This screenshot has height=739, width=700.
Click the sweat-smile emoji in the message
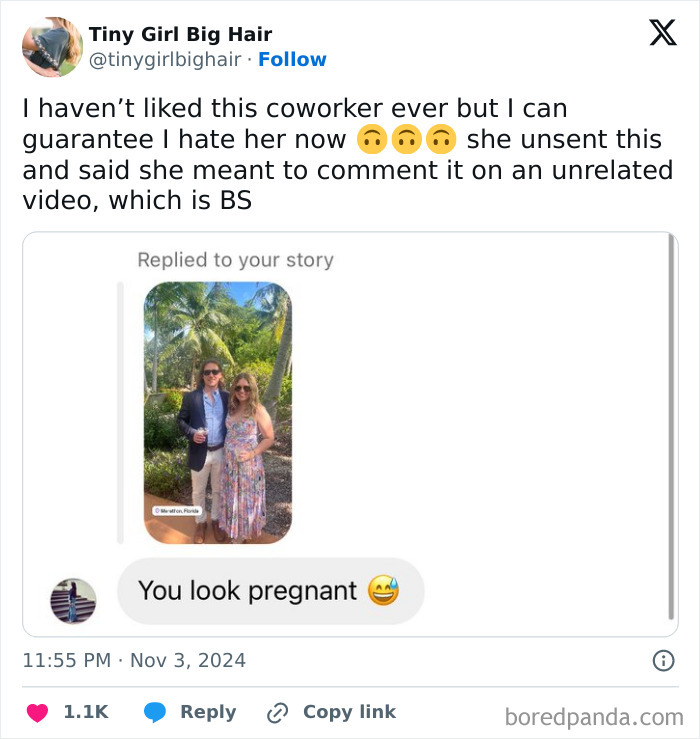(383, 591)
